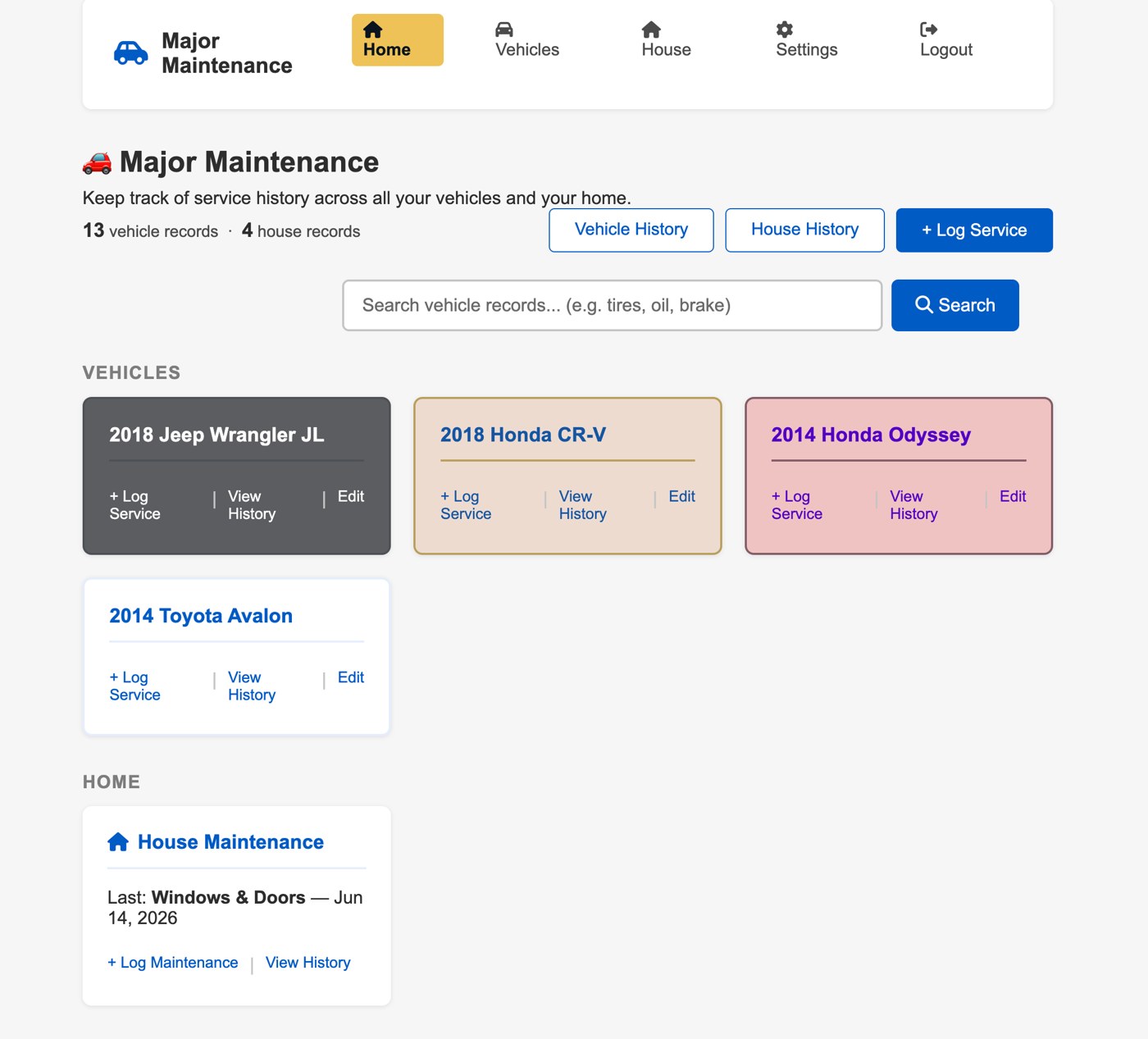Click the blue car logo icon

(130, 52)
